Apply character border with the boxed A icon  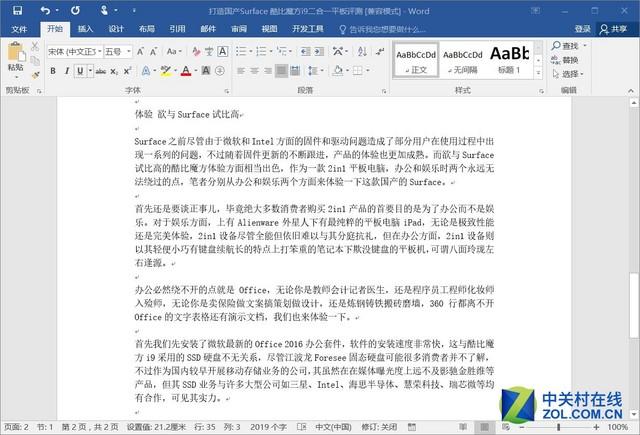point(223,51)
